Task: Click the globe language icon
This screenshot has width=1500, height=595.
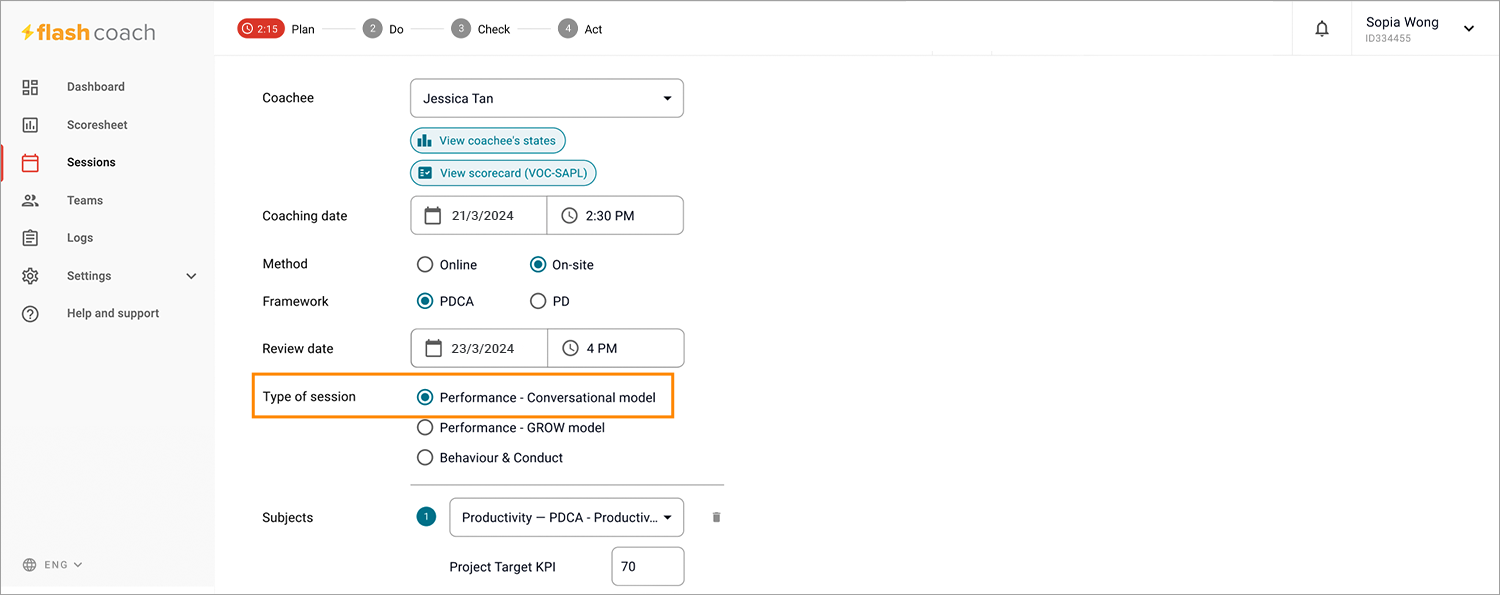Action: tap(29, 565)
